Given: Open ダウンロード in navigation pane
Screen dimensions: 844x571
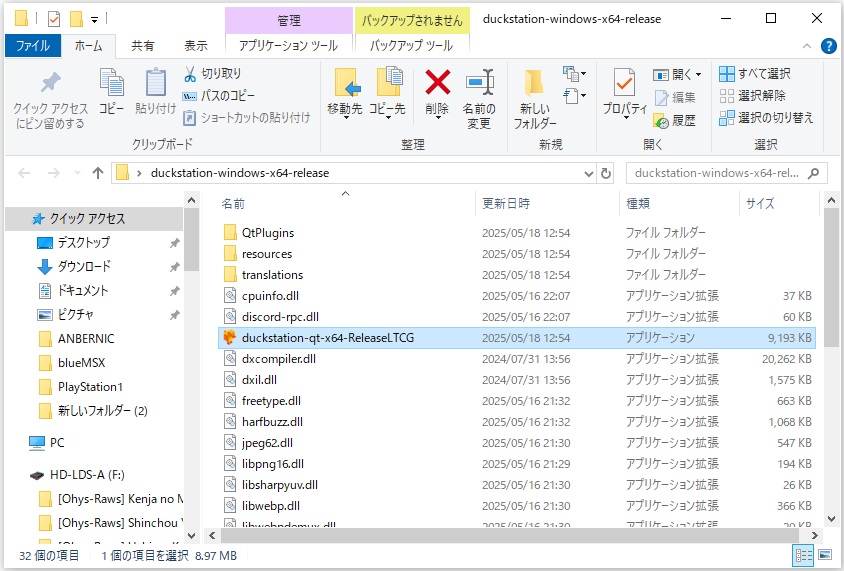Looking at the screenshot, I should tap(84, 266).
